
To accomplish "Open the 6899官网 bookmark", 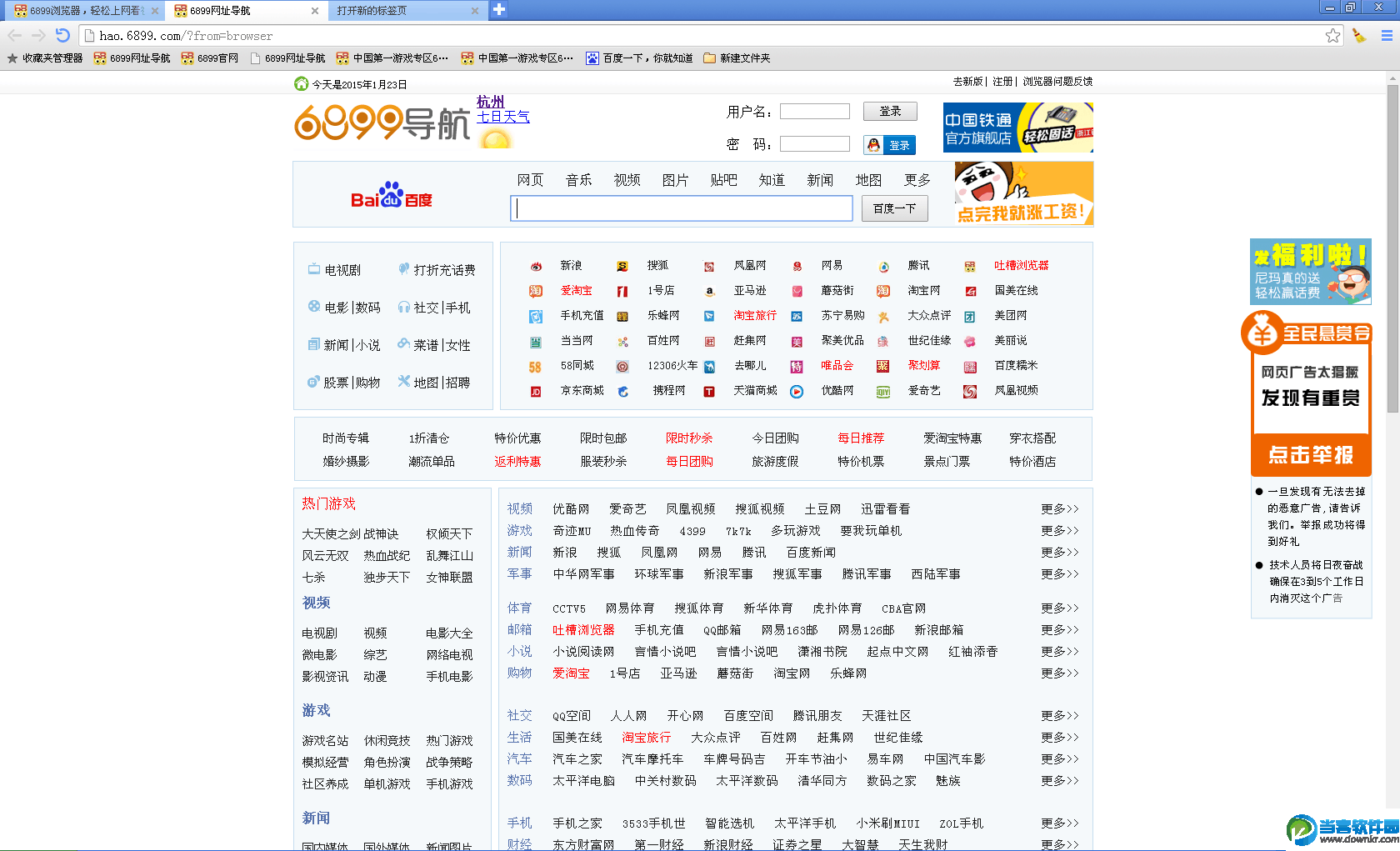I will click(210, 58).
